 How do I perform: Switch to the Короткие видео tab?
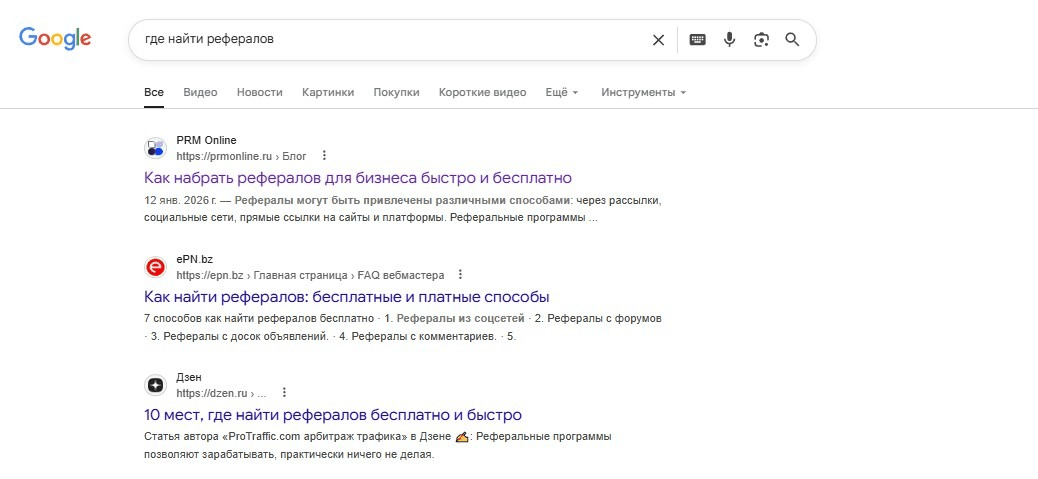pos(482,93)
